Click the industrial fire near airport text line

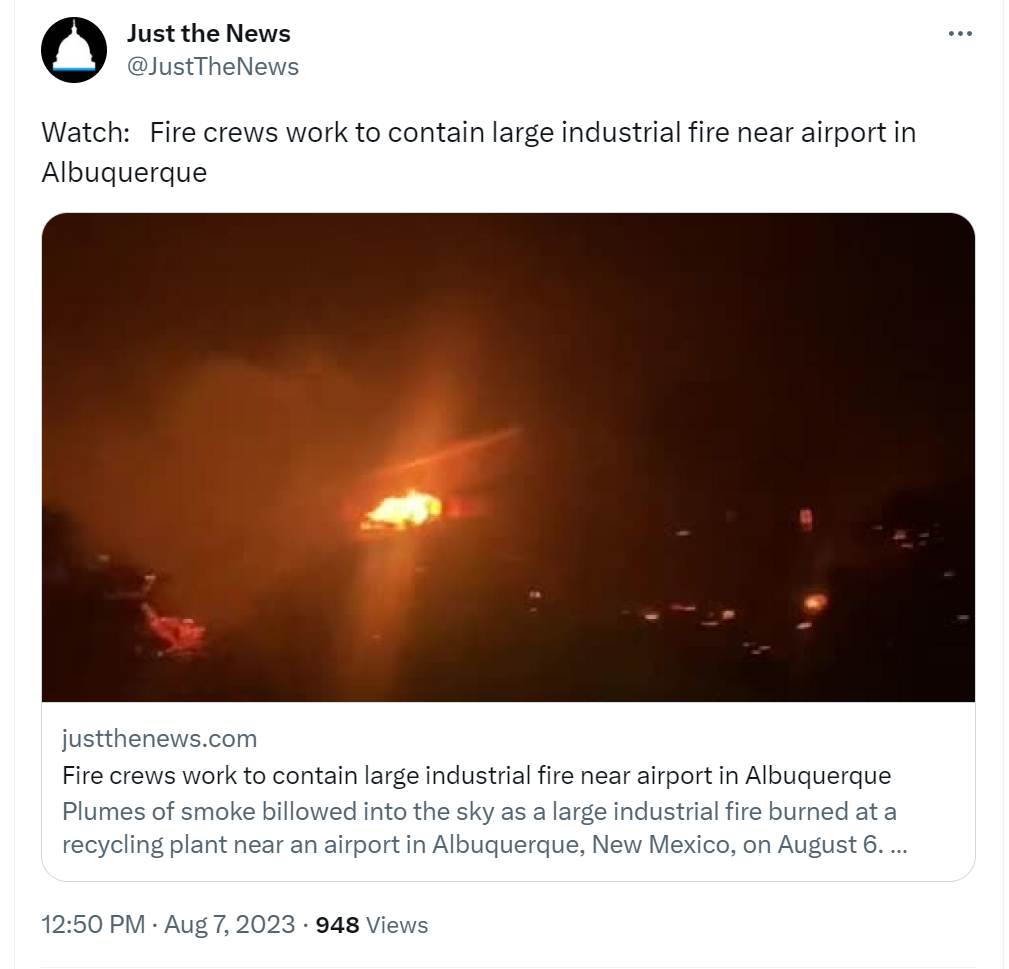479,133
